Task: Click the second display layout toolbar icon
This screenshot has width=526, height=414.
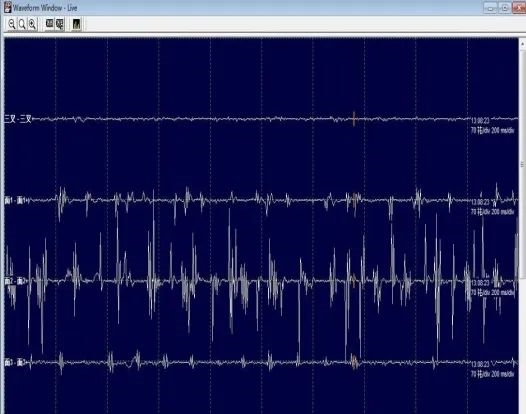Action: click(x=59, y=24)
